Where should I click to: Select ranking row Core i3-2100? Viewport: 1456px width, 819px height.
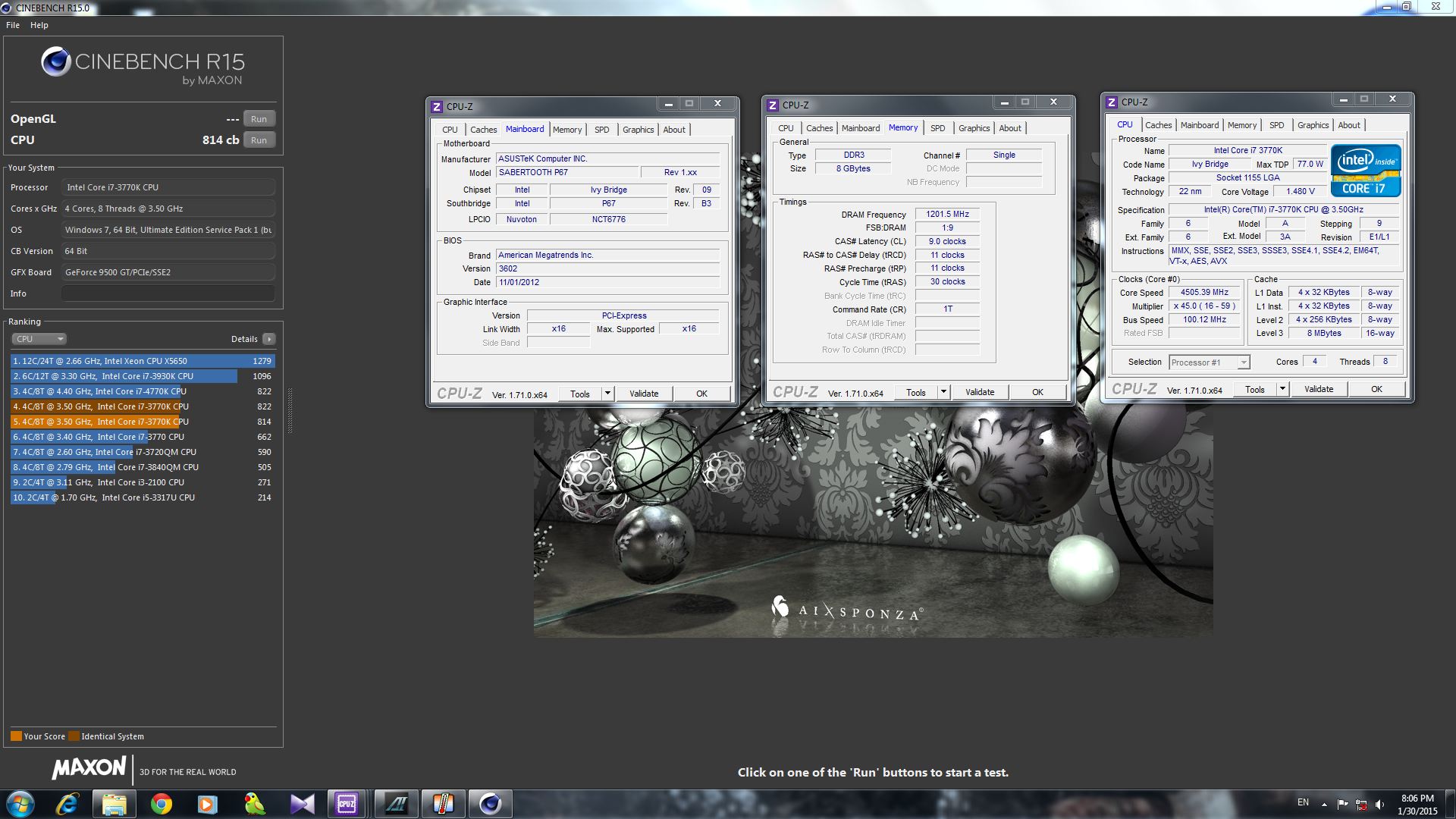coord(143,482)
